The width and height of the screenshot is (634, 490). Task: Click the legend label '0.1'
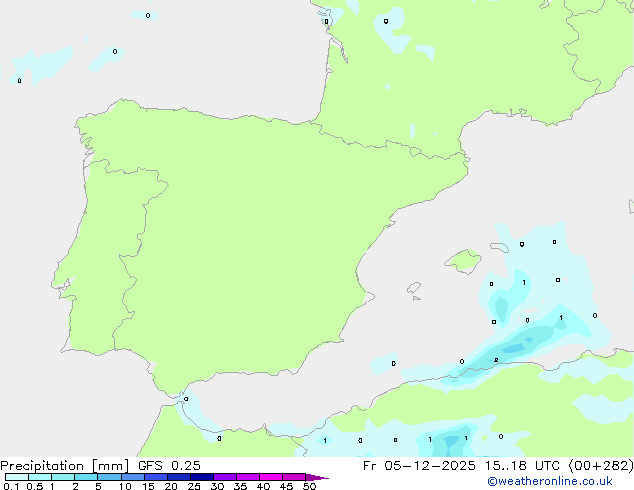click(x=11, y=486)
